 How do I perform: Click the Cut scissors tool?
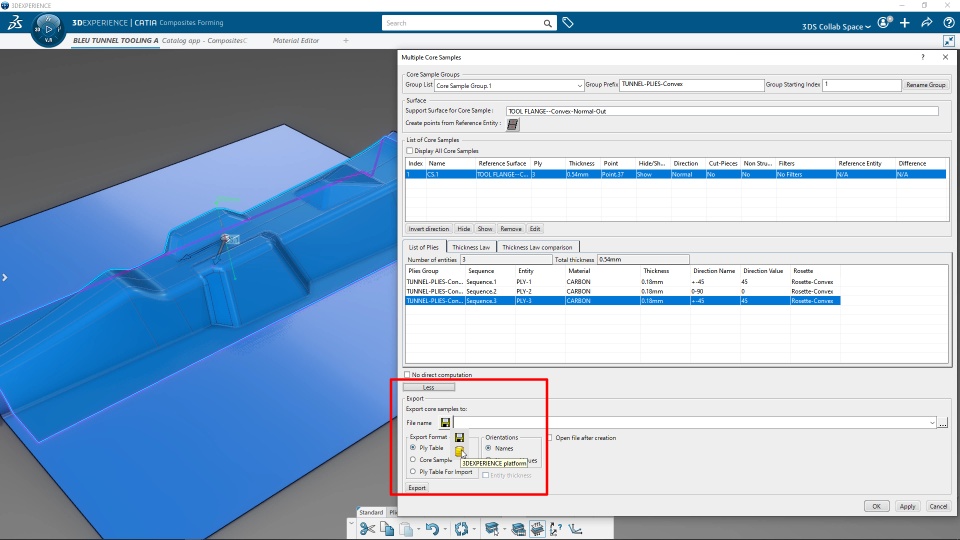point(367,528)
